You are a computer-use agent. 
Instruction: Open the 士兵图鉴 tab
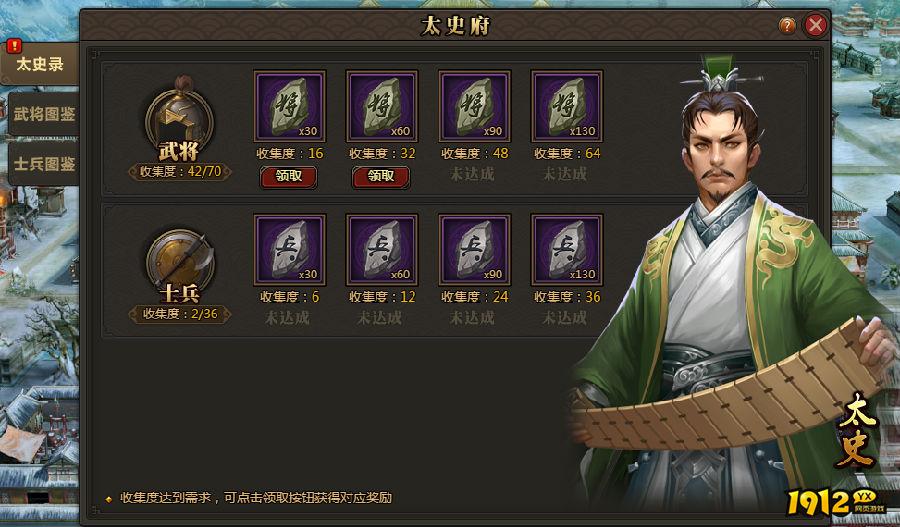[x=44, y=164]
